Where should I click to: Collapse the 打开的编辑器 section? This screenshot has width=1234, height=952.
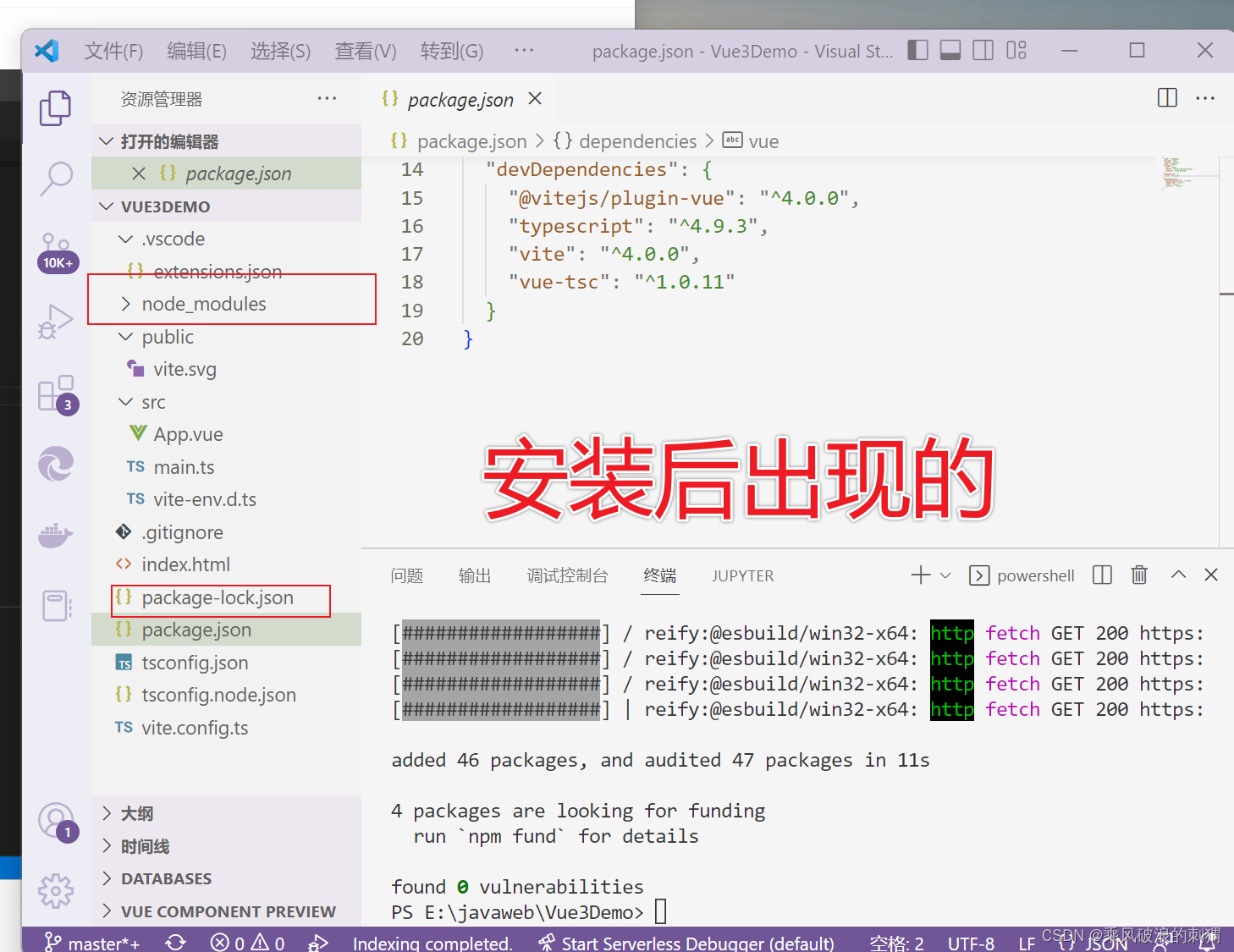226,141
